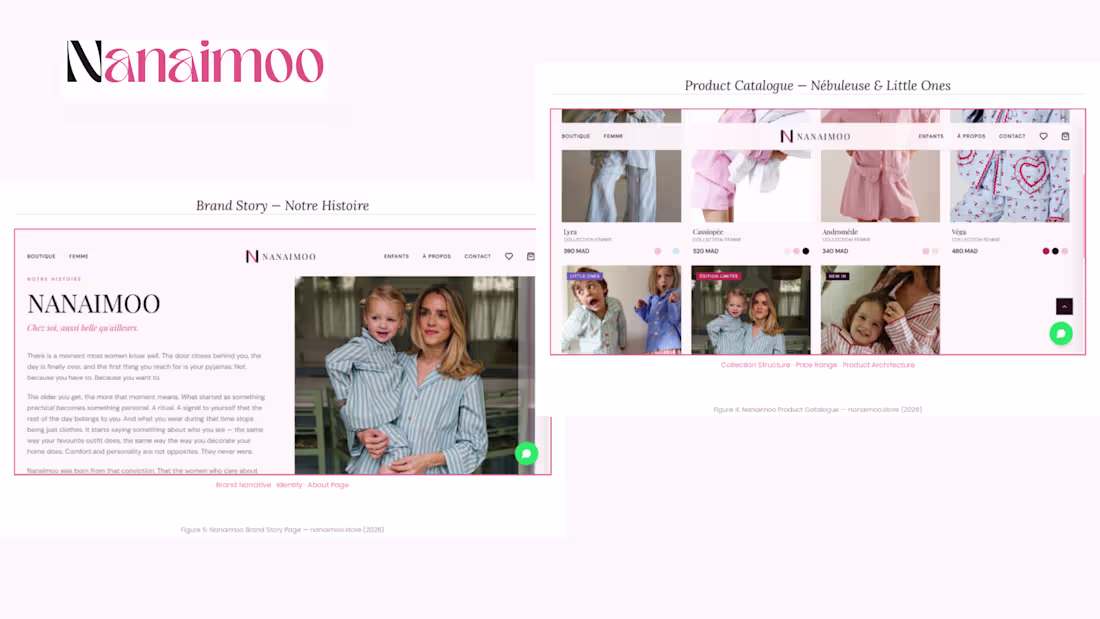This screenshot has height=619, width=1100.
Task: Click the 390 MAD price
Action: tap(577, 251)
